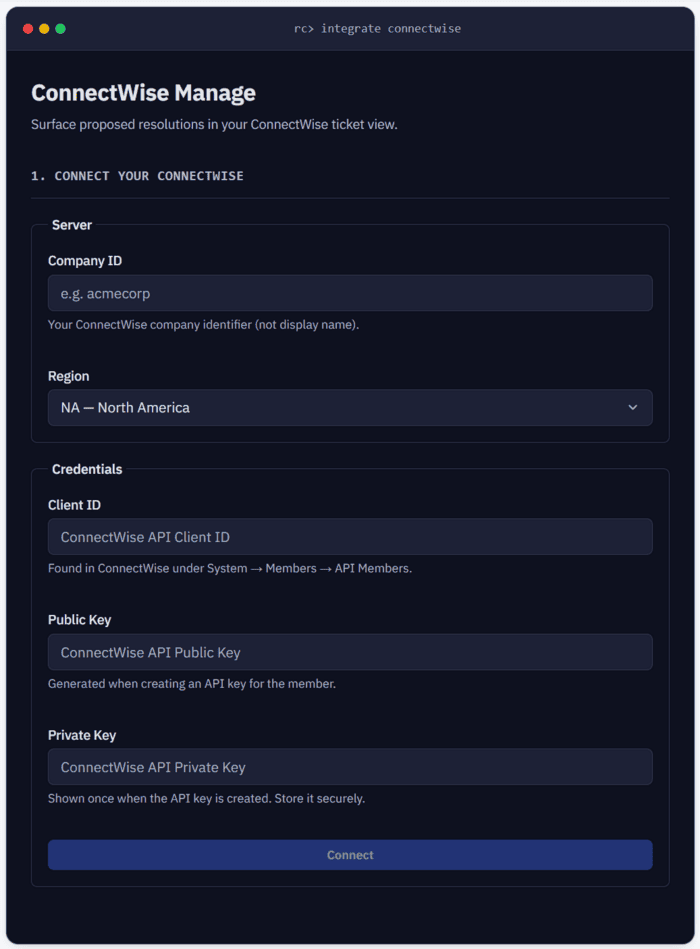
Task: Click the 'ConnectWise Manage' heading
Action: pyautogui.click(x=143, y=93)
